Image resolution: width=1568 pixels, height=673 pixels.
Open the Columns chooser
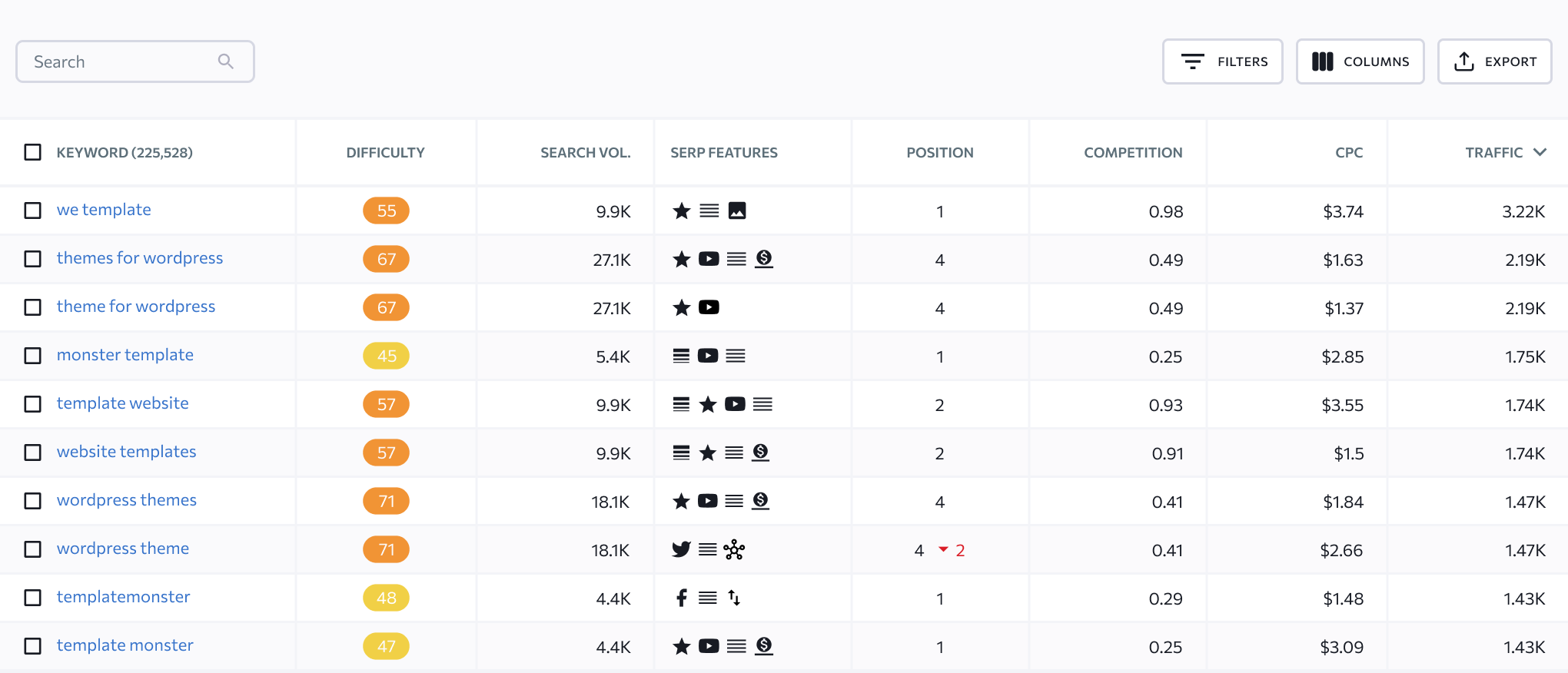click(1360, 61)
